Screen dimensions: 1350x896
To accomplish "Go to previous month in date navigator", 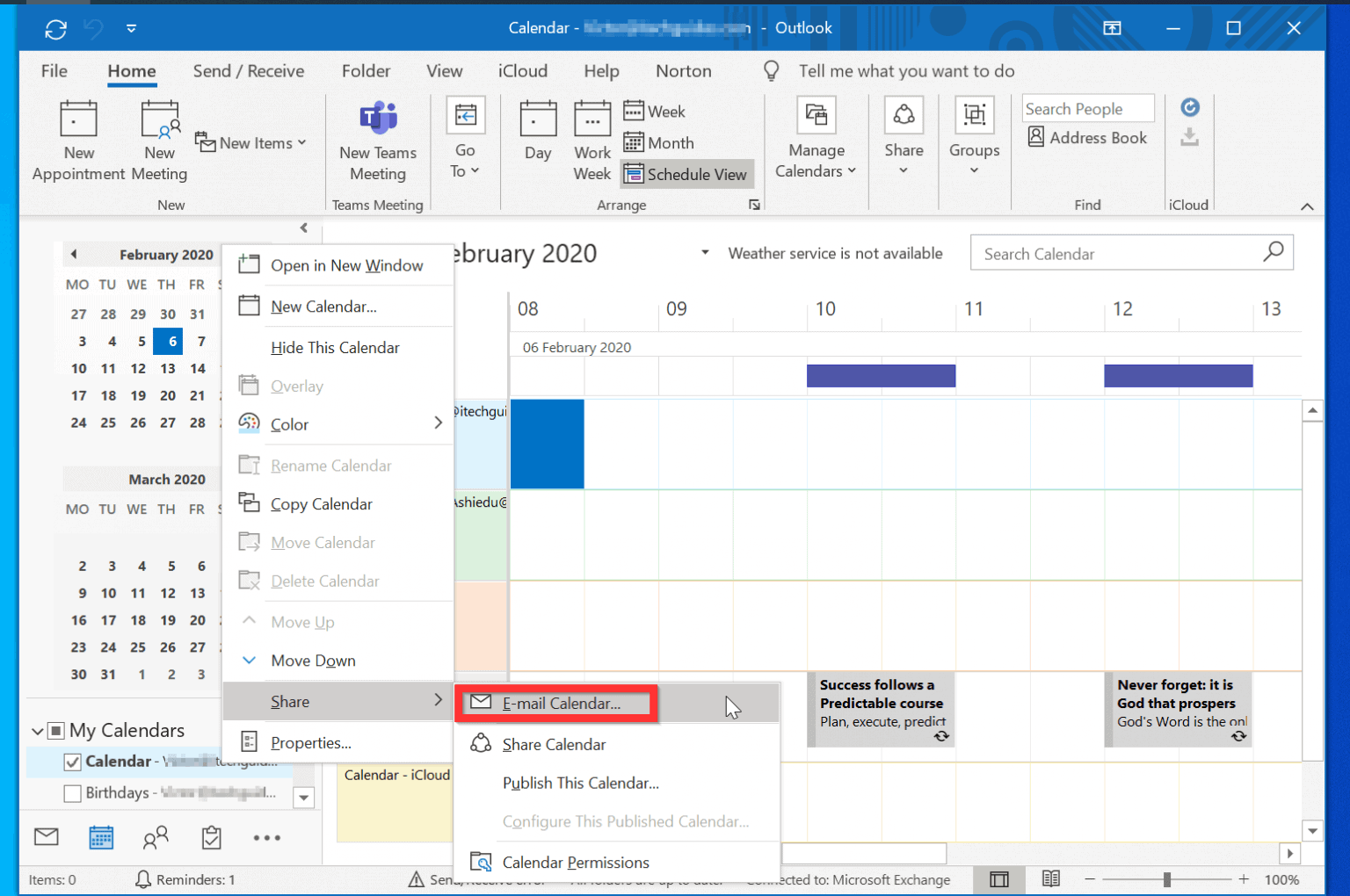I will click(74, 255).
